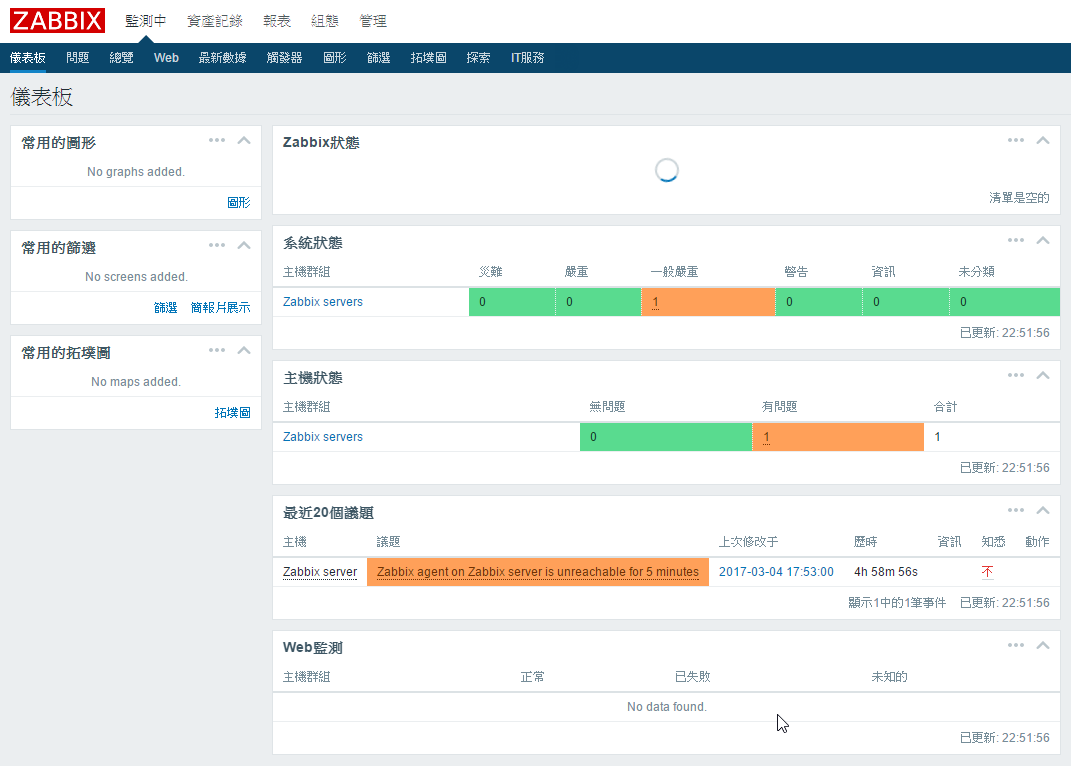Collapse the 常用的篩選 widget

coord(244,245)
